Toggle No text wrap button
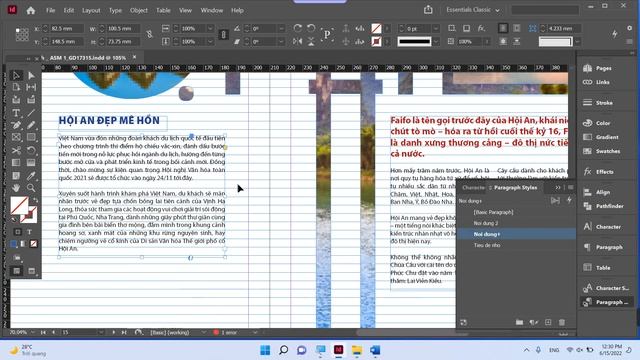The image size is (640, 360). pyautogui.click(x=503, y=28)
